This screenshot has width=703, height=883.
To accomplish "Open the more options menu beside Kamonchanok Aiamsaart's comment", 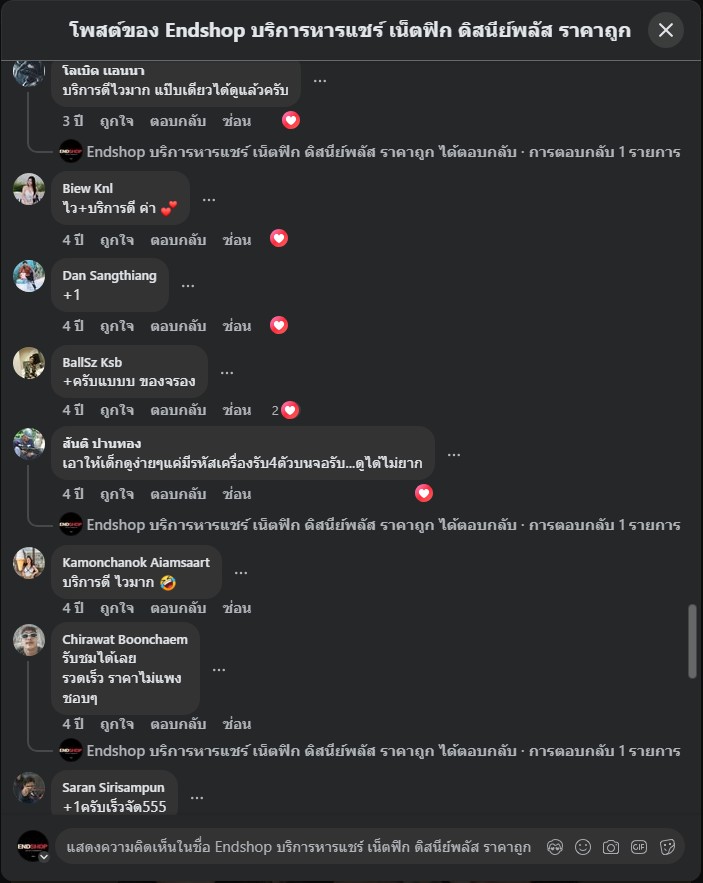I will [x=241, y=572].
